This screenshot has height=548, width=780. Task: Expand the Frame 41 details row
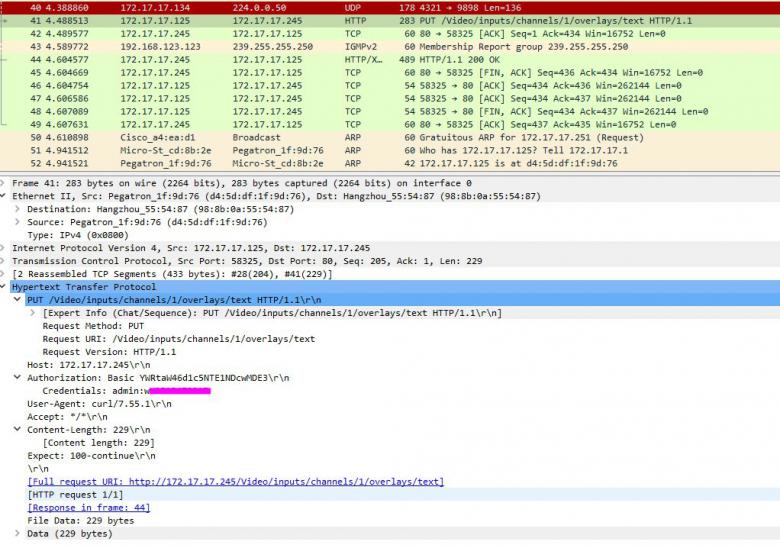coord(2,183)
